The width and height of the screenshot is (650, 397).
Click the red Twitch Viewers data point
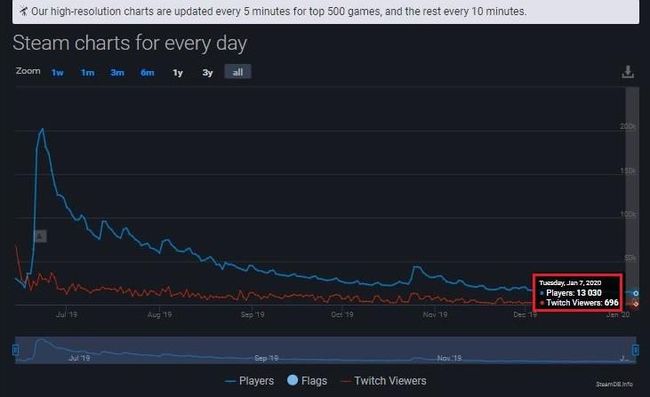(x=635, y=304)
